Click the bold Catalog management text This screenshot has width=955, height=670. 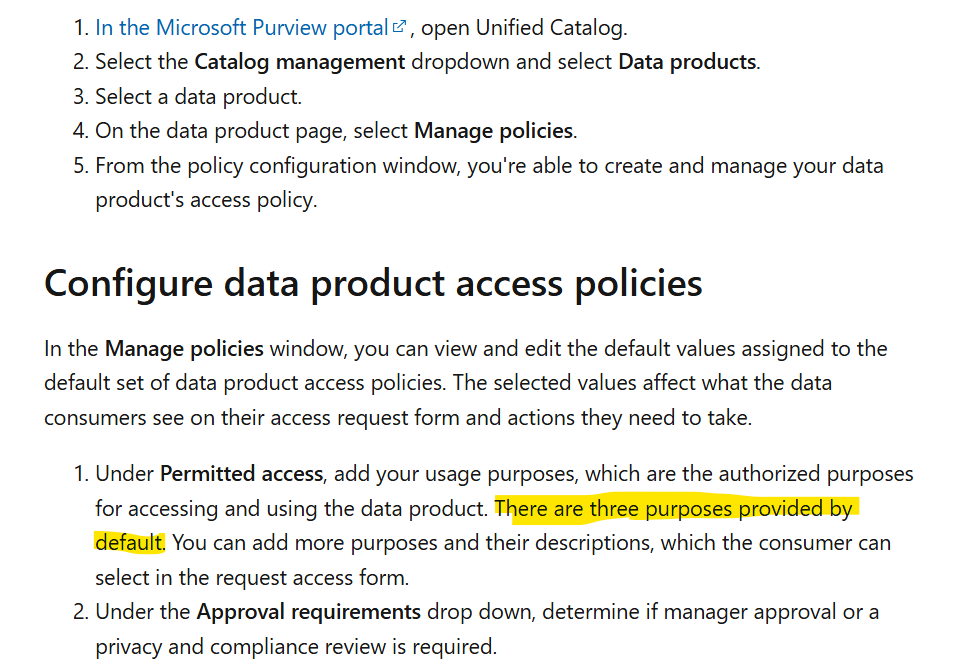click(x=299, y=62)
